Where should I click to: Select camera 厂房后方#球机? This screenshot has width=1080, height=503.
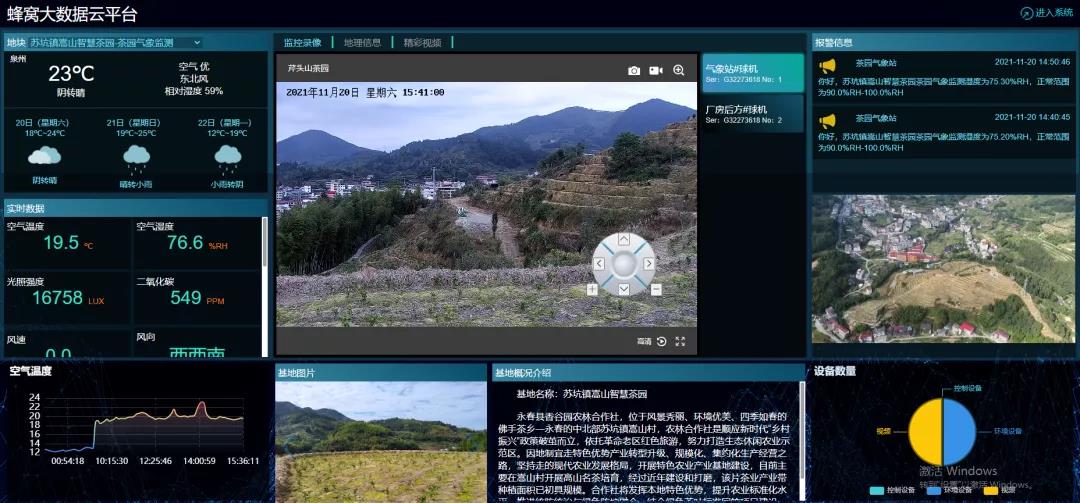coord(753,114)
